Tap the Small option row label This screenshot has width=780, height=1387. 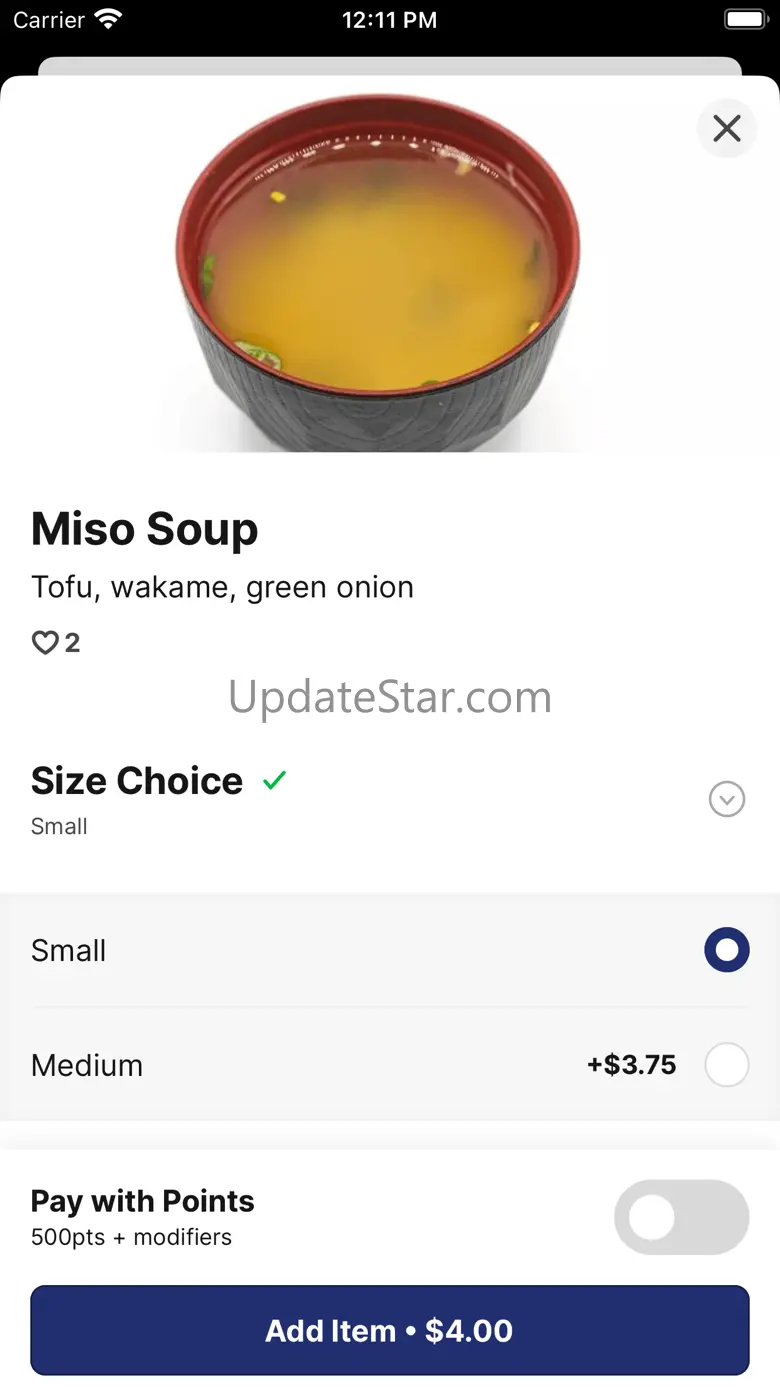click(x=68, y=950)
